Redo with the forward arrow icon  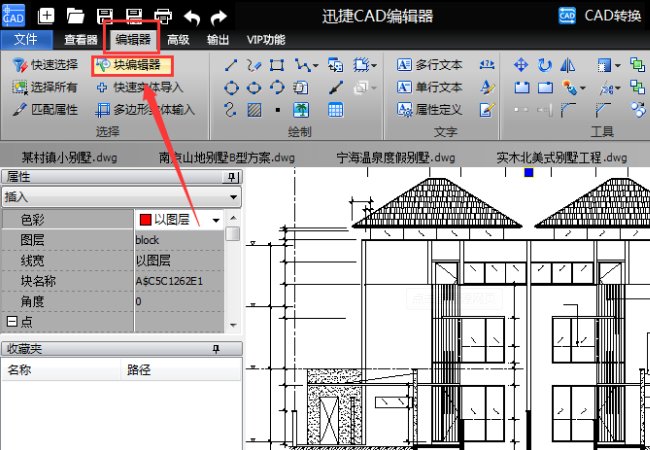click(x=219, y=17)
